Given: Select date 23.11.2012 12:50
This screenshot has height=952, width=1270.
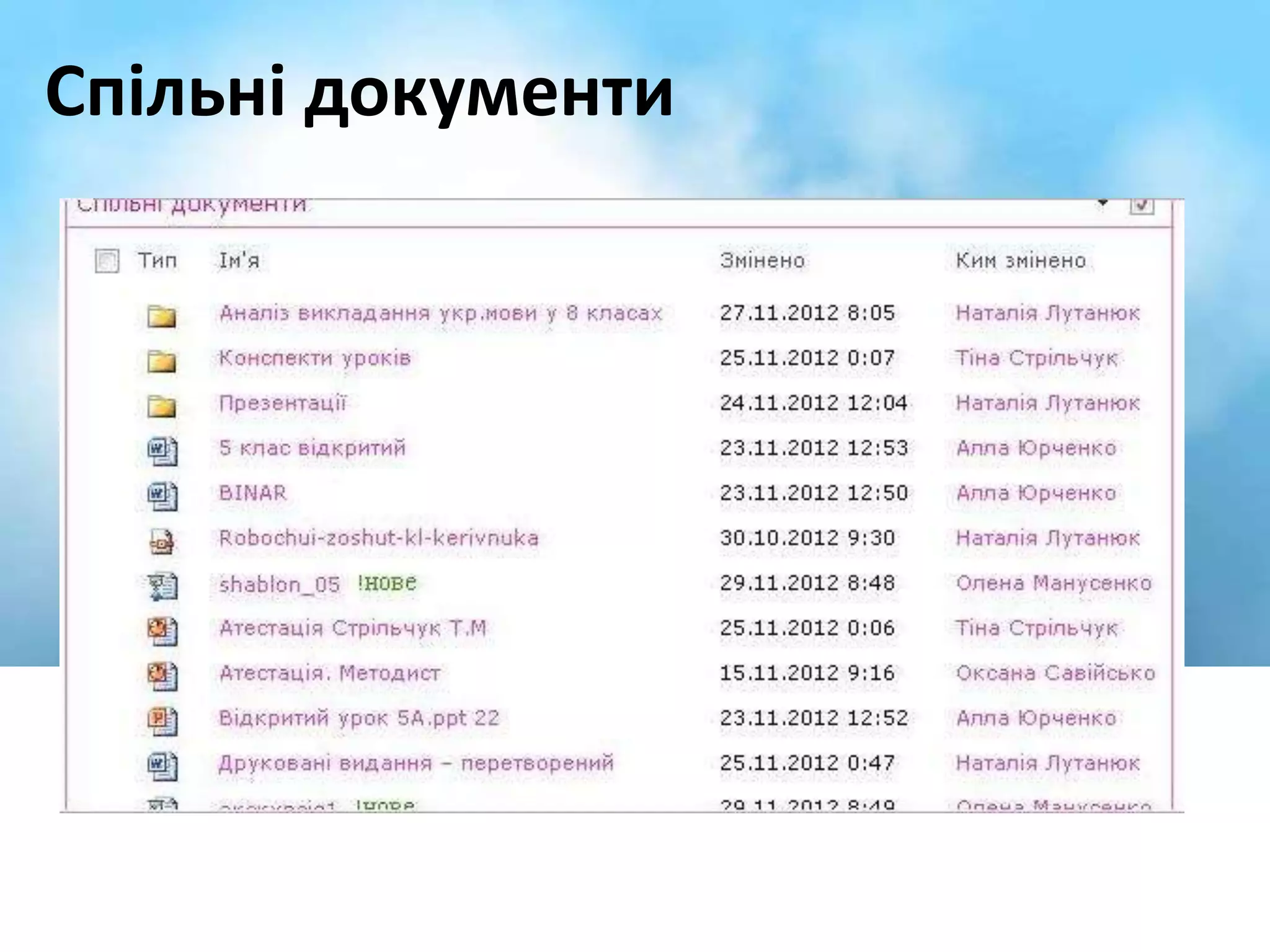Looking at the screenshot, I should (x=814, y=493).
